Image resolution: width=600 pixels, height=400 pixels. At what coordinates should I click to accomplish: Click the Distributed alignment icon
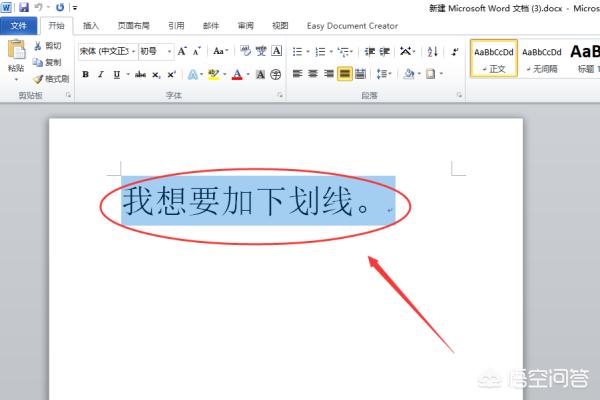[x=360, y=73]
